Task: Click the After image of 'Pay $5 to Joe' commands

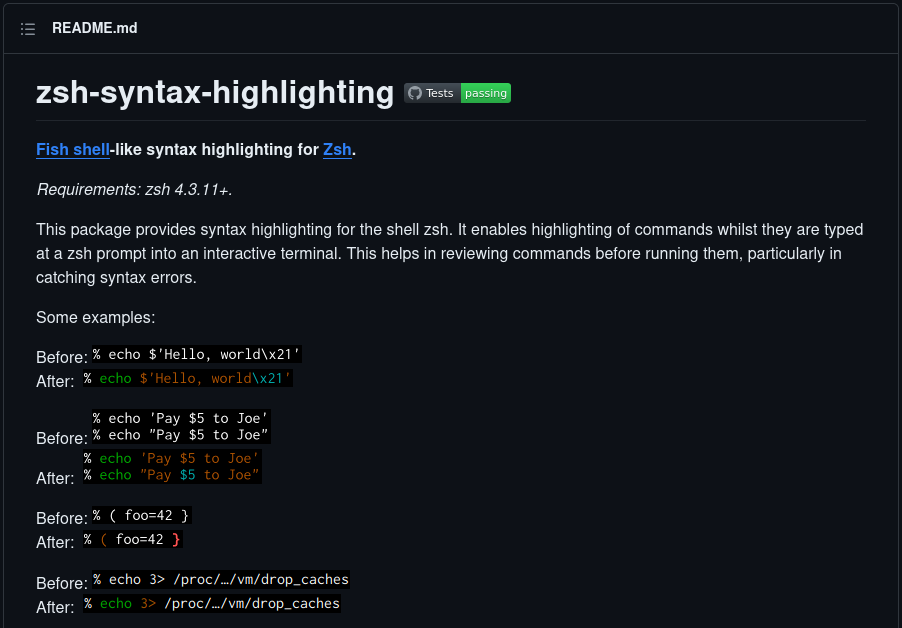Action: pyautogui.click(x=172, y=466)
